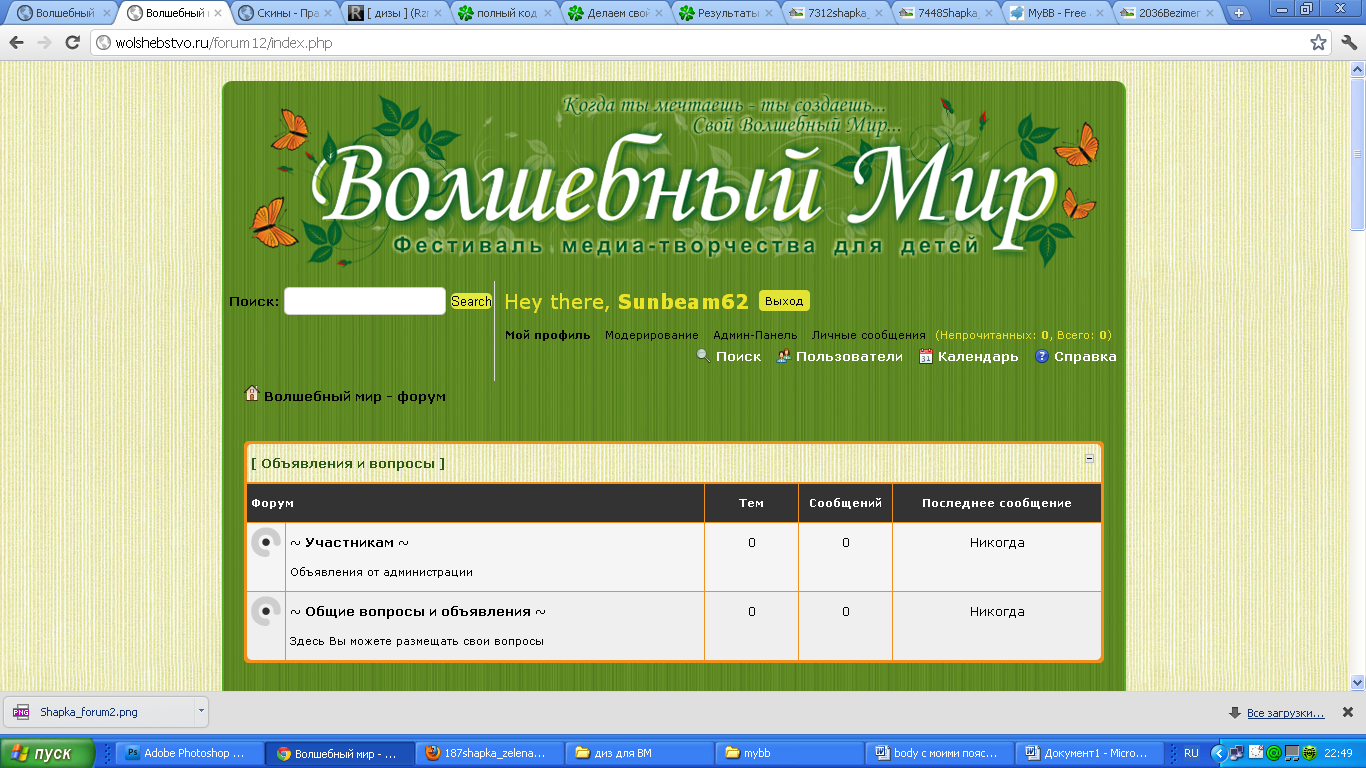Click 'Объявления от администрации' description text
The height and width of the screenshot is (768, 1366).
[381, 572]
